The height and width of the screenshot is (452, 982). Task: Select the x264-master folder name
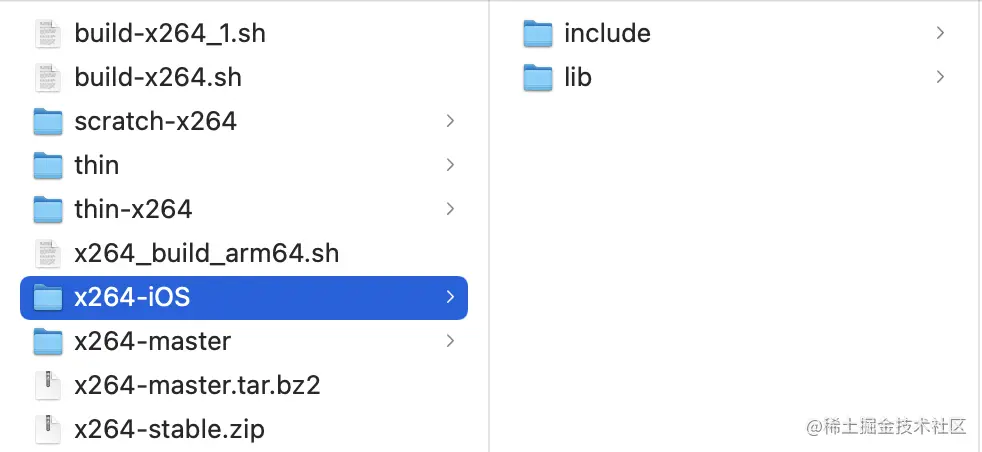pos(152,341)
